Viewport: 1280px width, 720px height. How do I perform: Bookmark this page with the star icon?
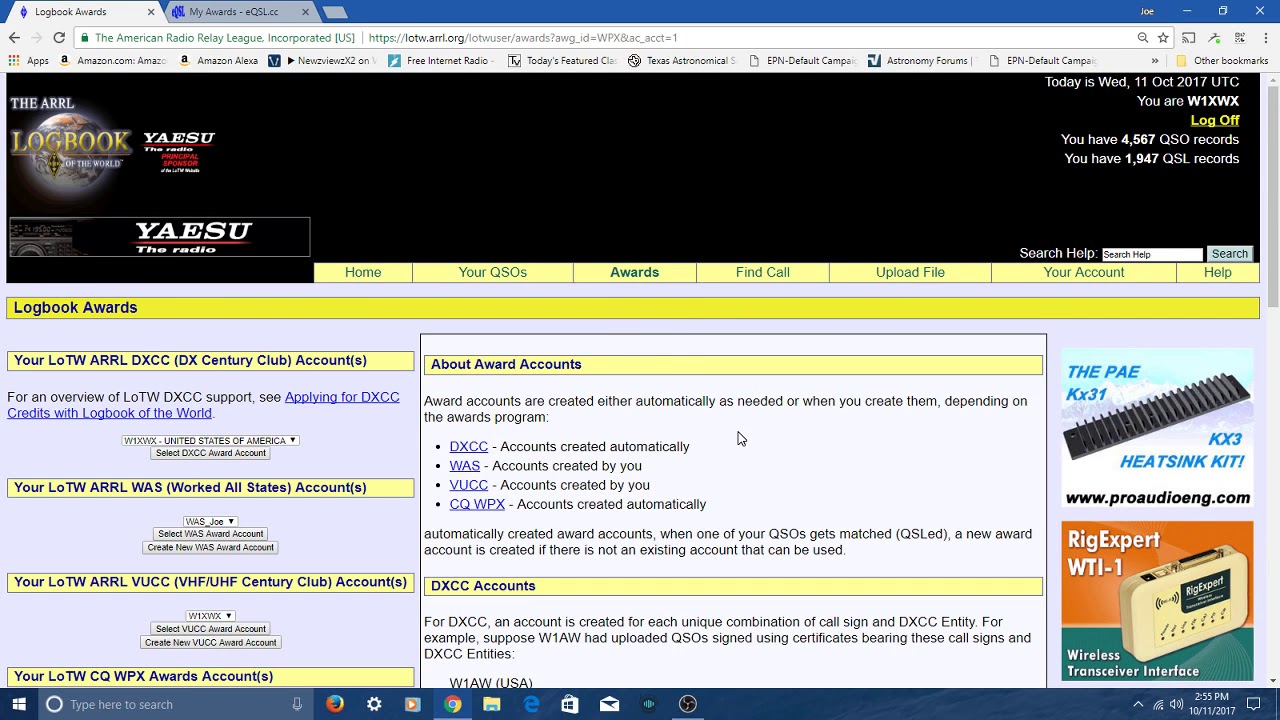[x=1163, y=38]
